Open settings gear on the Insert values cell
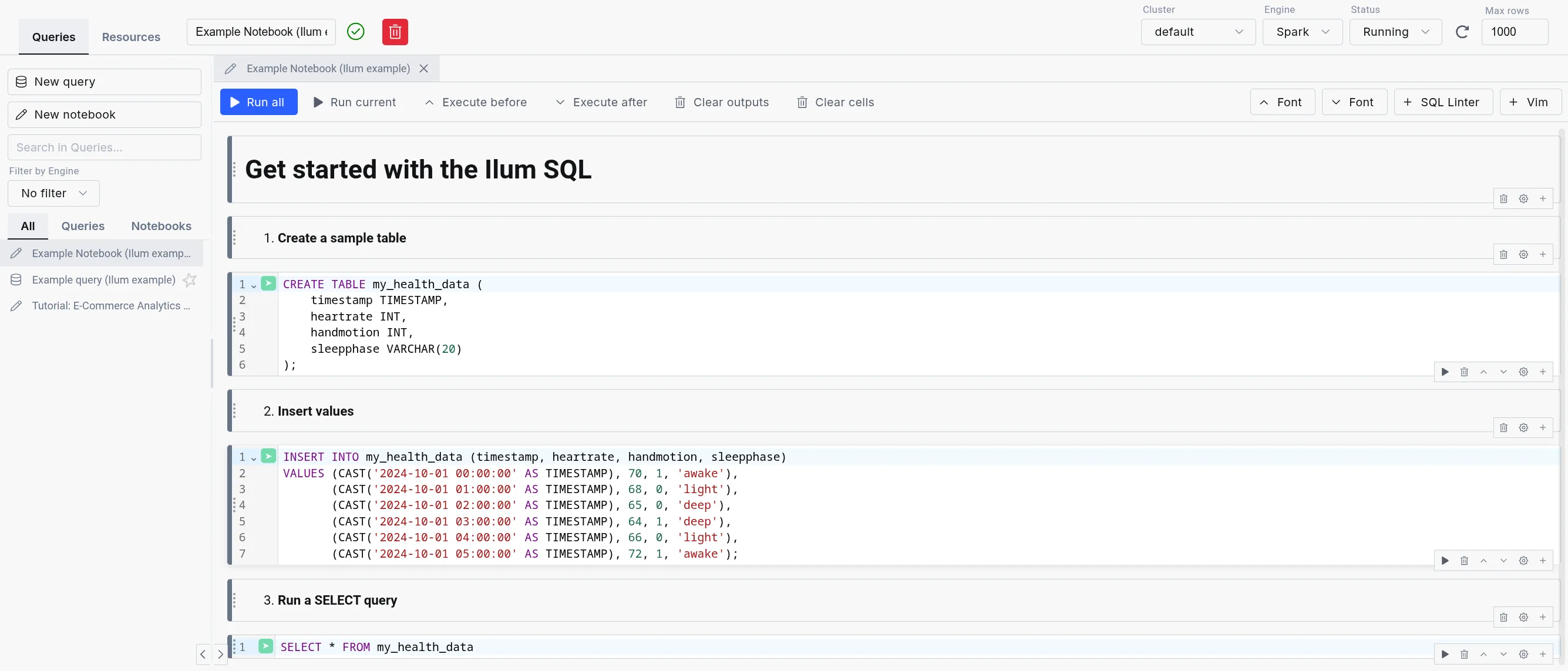The image size is (1568, 671). (1523, 560)
